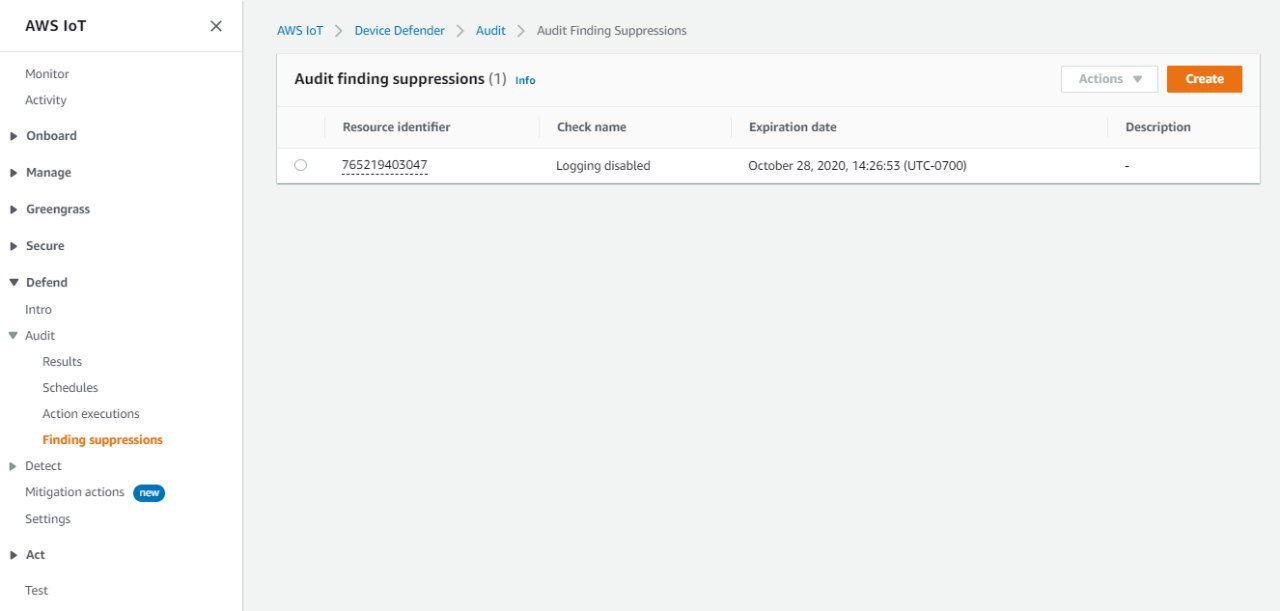Navigate to Device Defender via breadcrumb

tap(399, 30)
